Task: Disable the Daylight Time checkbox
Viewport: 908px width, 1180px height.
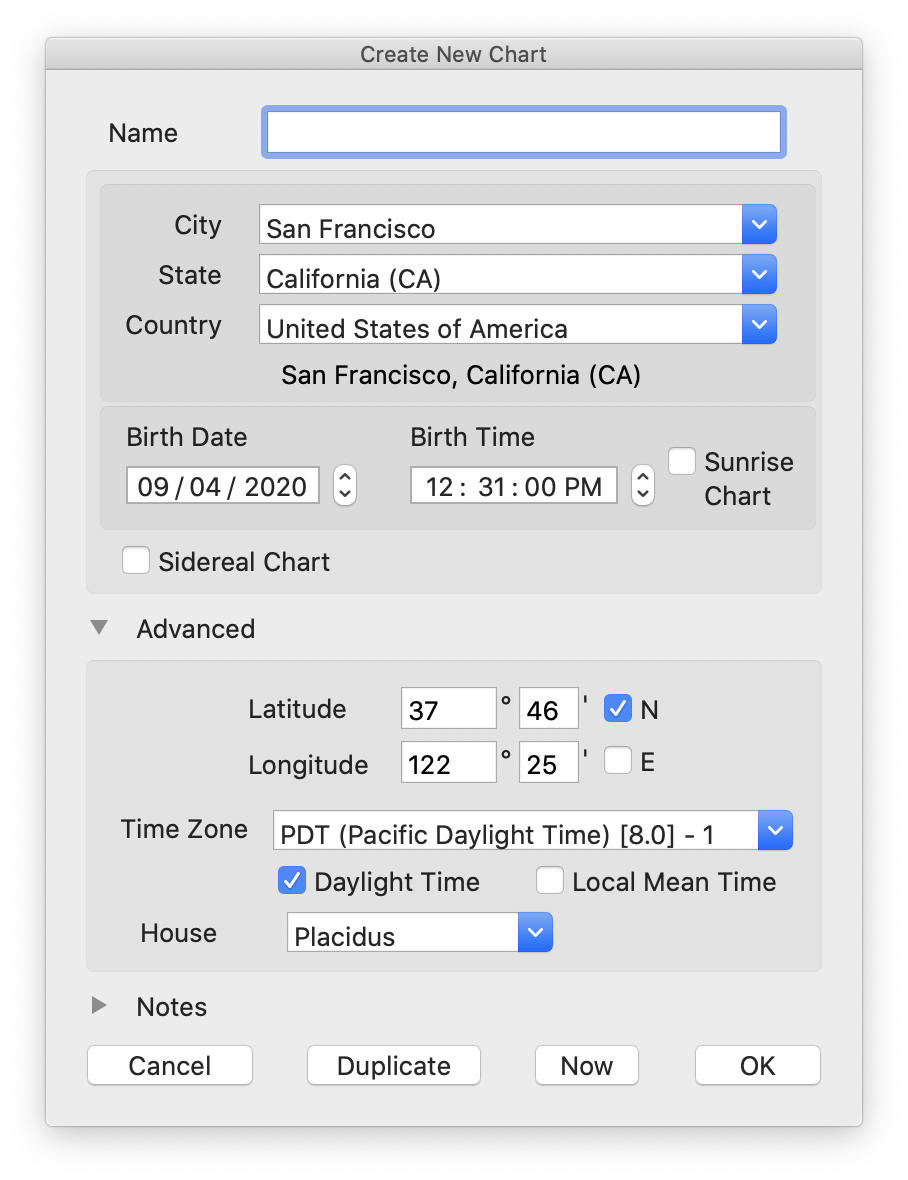Action: pos(292,881)
